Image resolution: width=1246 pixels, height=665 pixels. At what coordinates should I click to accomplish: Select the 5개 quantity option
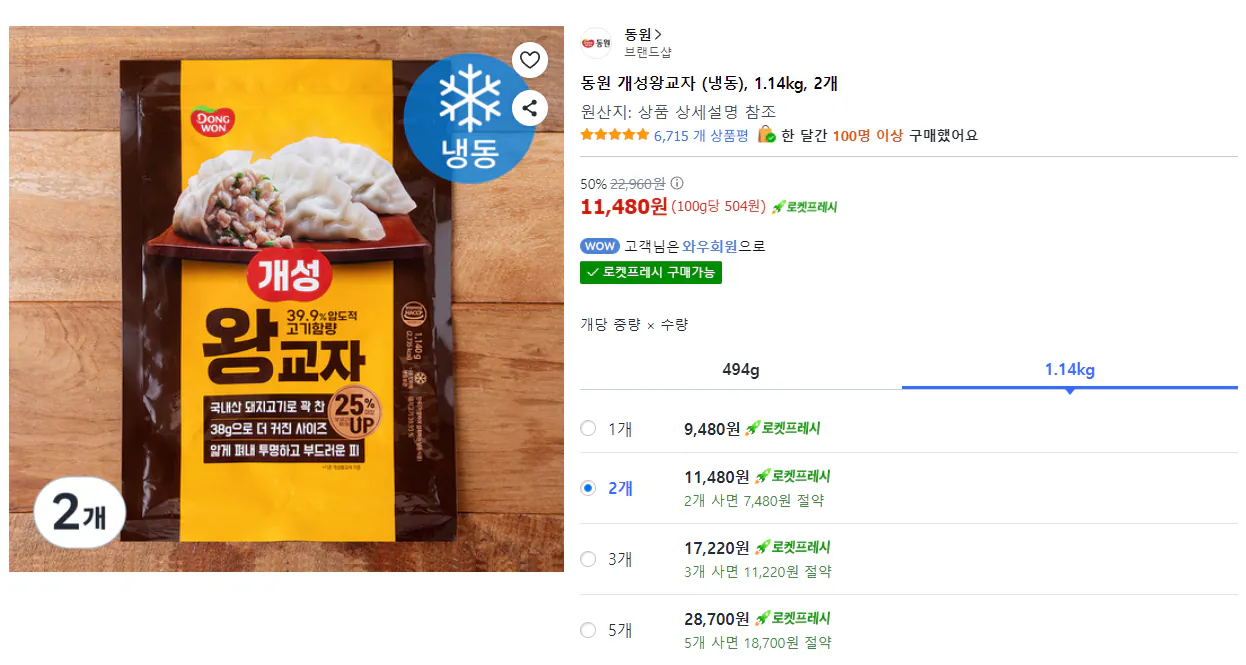(588, 630)
